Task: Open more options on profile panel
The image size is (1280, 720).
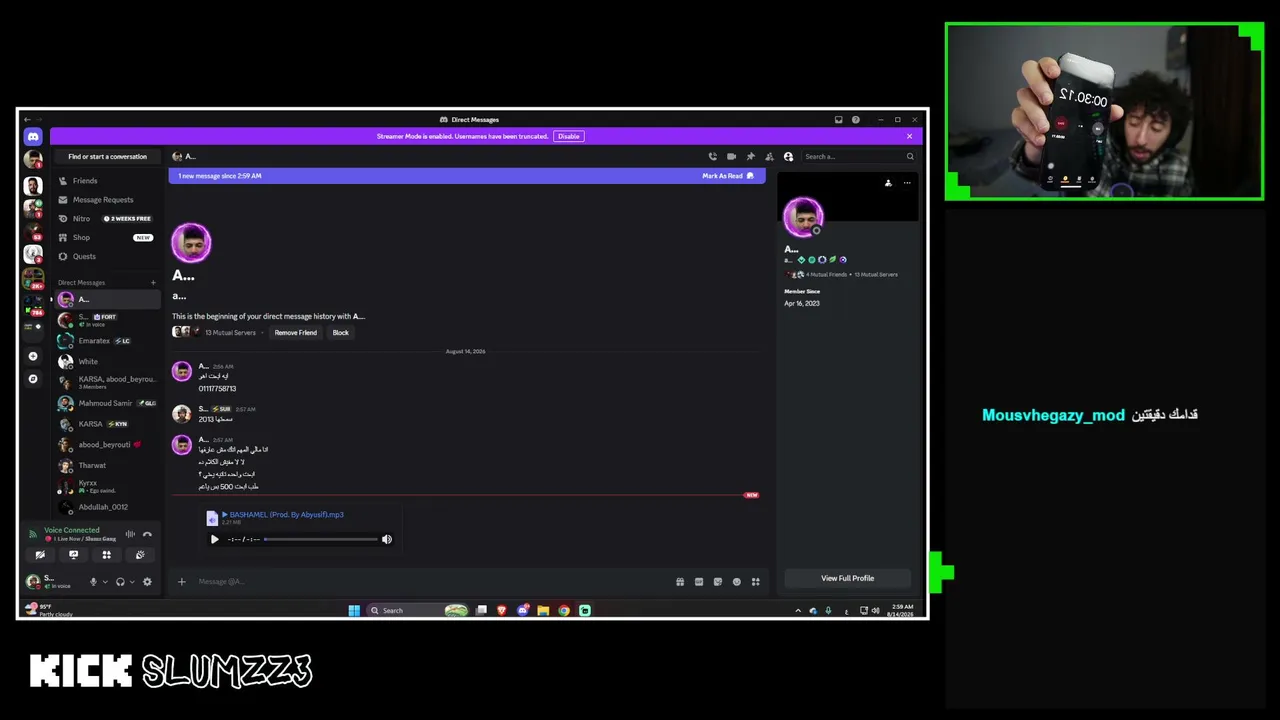Action: (907, 183)
